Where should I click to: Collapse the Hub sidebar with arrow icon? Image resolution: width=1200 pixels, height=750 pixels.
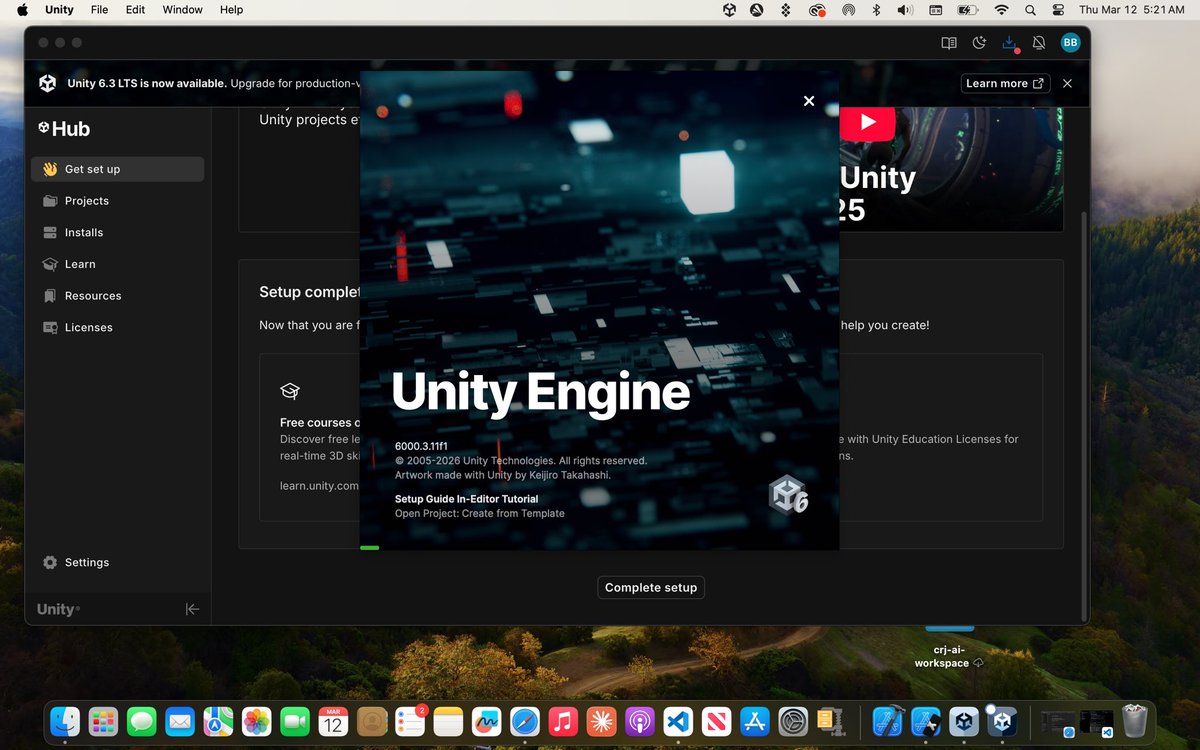[x=192, y=609]
